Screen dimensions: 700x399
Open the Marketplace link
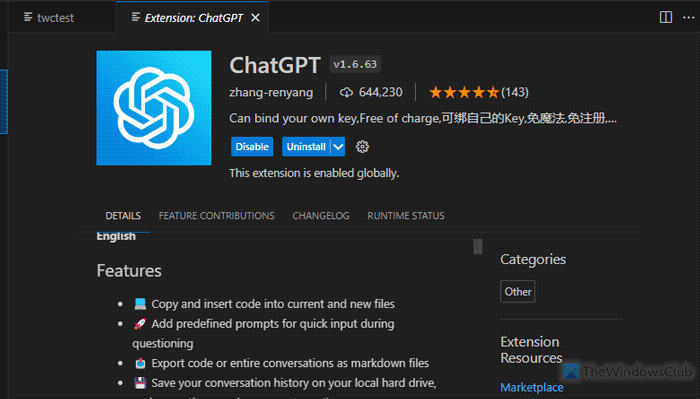pyautogui.click(x=532, y=387)
